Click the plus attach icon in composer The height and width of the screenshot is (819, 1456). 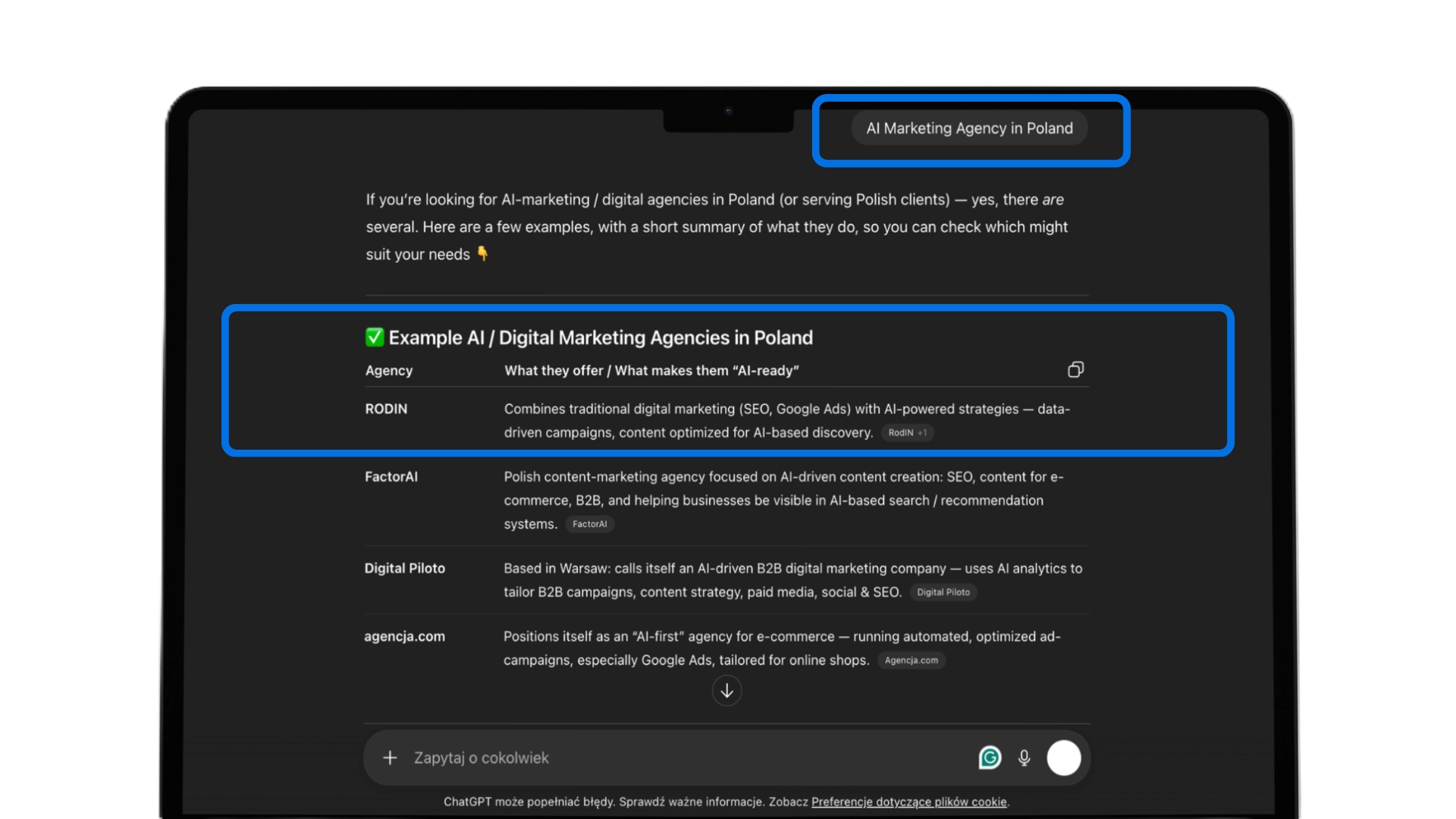390,758
